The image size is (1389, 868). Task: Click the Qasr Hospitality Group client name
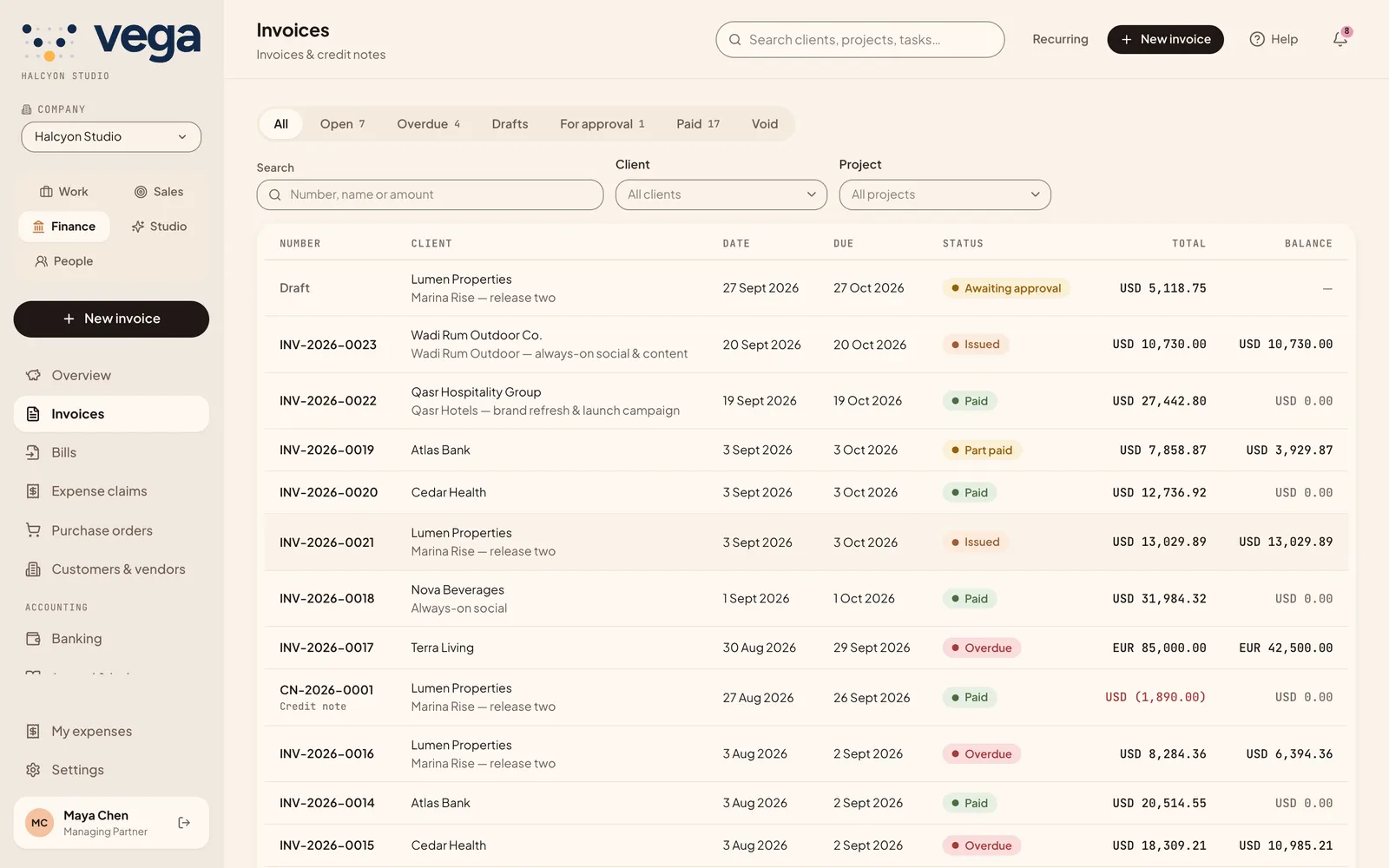[476, 392]
